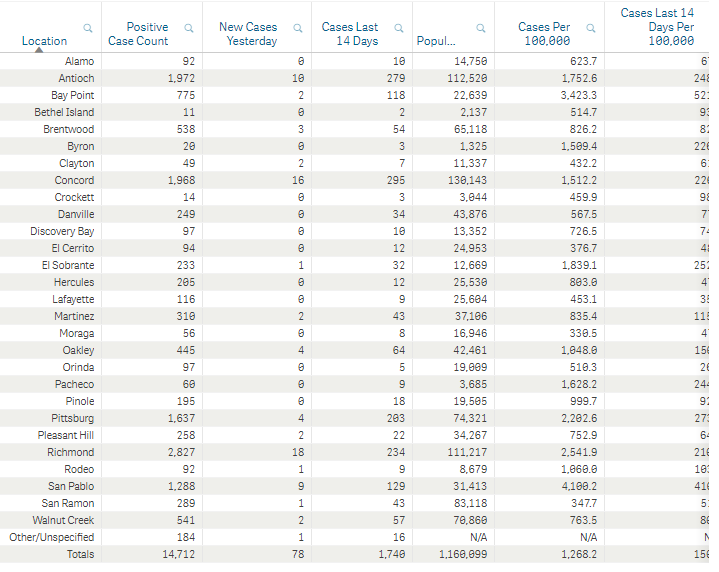
Task: Click Cases Last 14 Days Per 100,000 header
Action: click(658, 27)
